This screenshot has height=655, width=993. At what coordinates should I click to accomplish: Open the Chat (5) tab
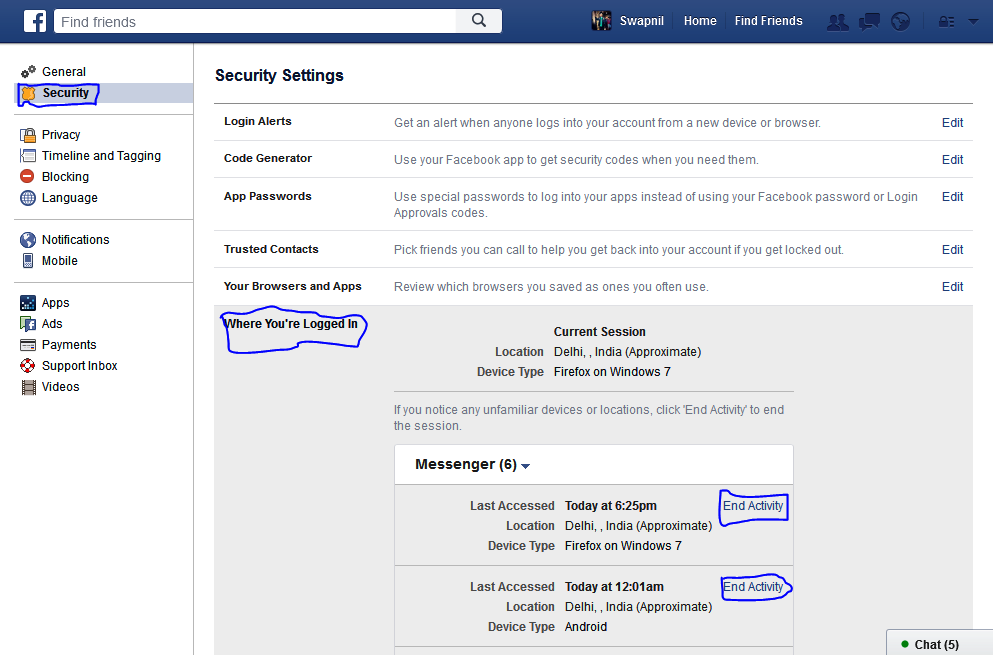click(939, 644)
